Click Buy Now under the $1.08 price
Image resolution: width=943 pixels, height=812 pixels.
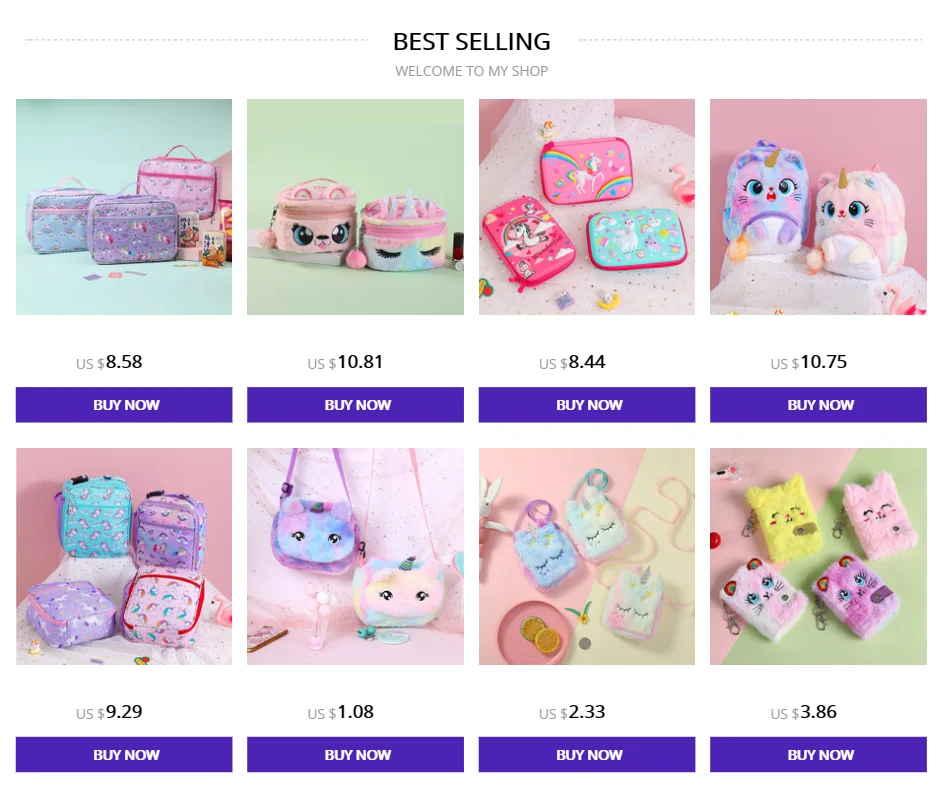click(355, 754)
